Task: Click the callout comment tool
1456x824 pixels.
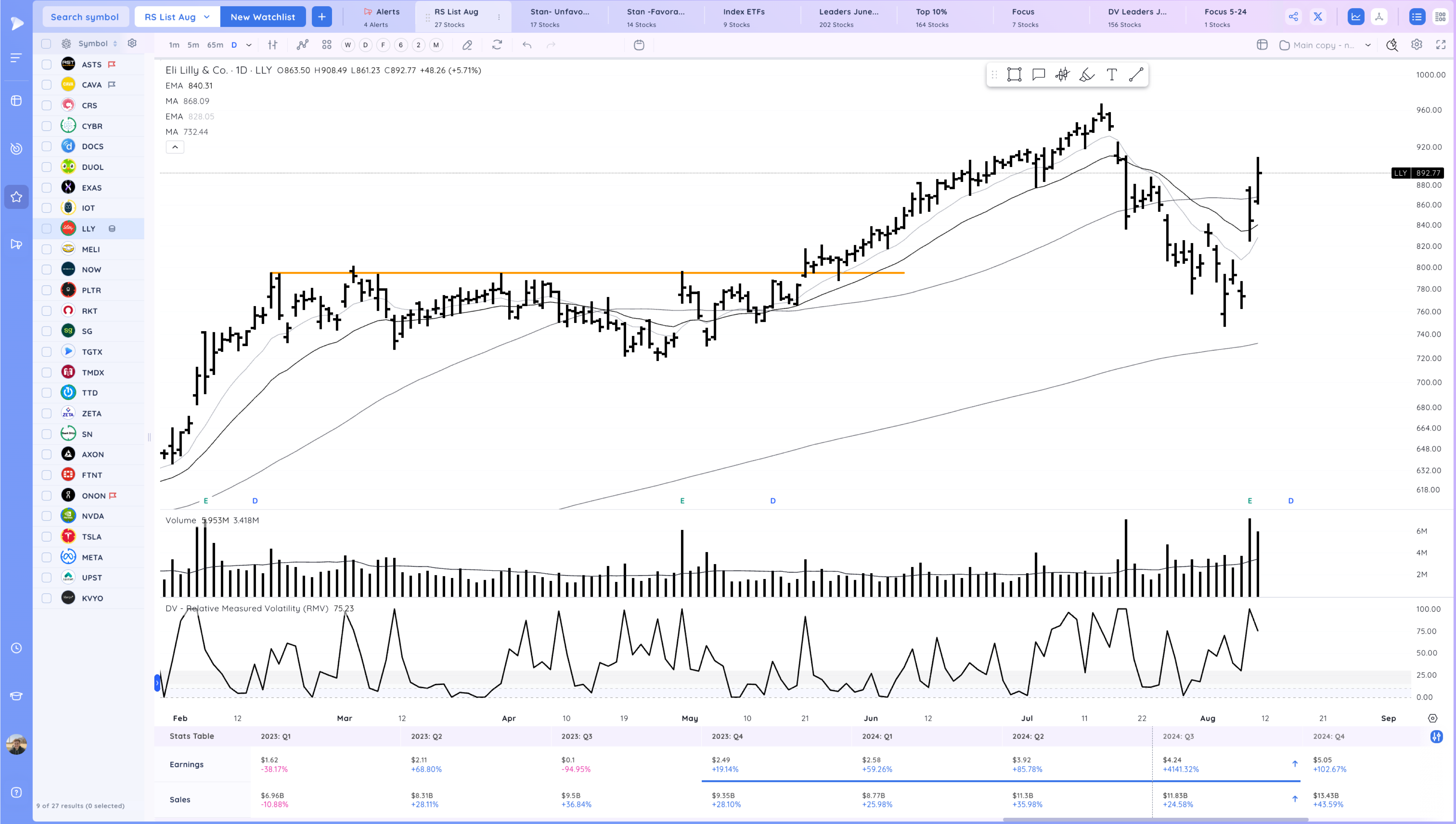Action: tap(1038, 75)
